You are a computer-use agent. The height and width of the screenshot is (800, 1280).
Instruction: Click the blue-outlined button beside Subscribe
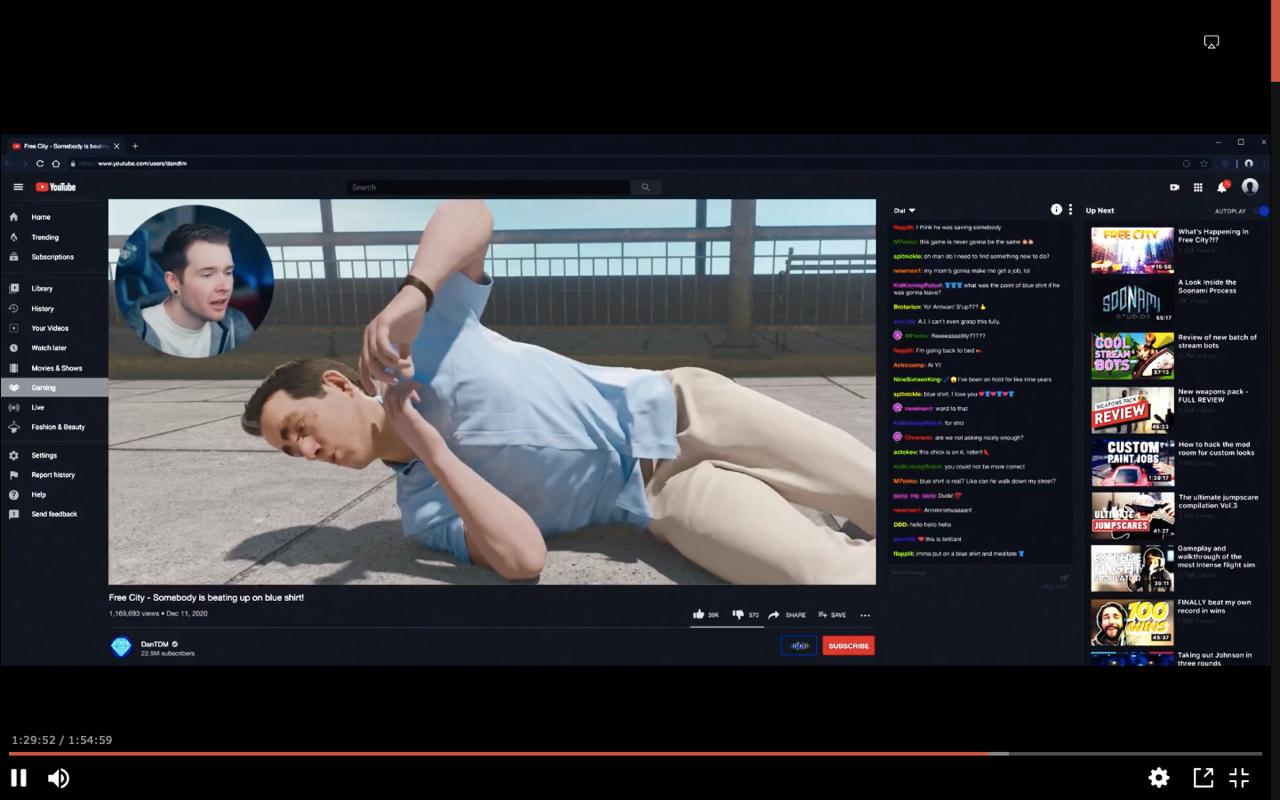799,646
